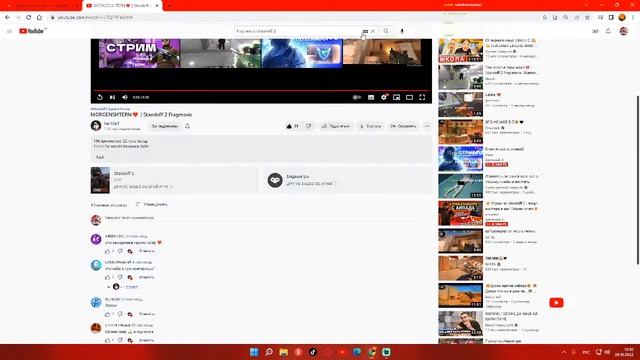The width and height of the screenshot is (640, 360).
Task: Open the account avatar menu
Action: coord(623,31)
